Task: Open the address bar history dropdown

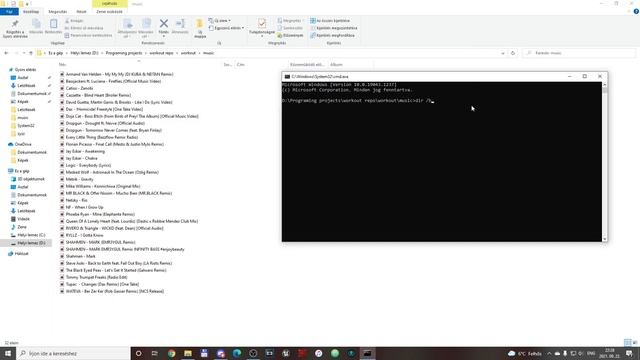Action: click(x=503, y=53)
